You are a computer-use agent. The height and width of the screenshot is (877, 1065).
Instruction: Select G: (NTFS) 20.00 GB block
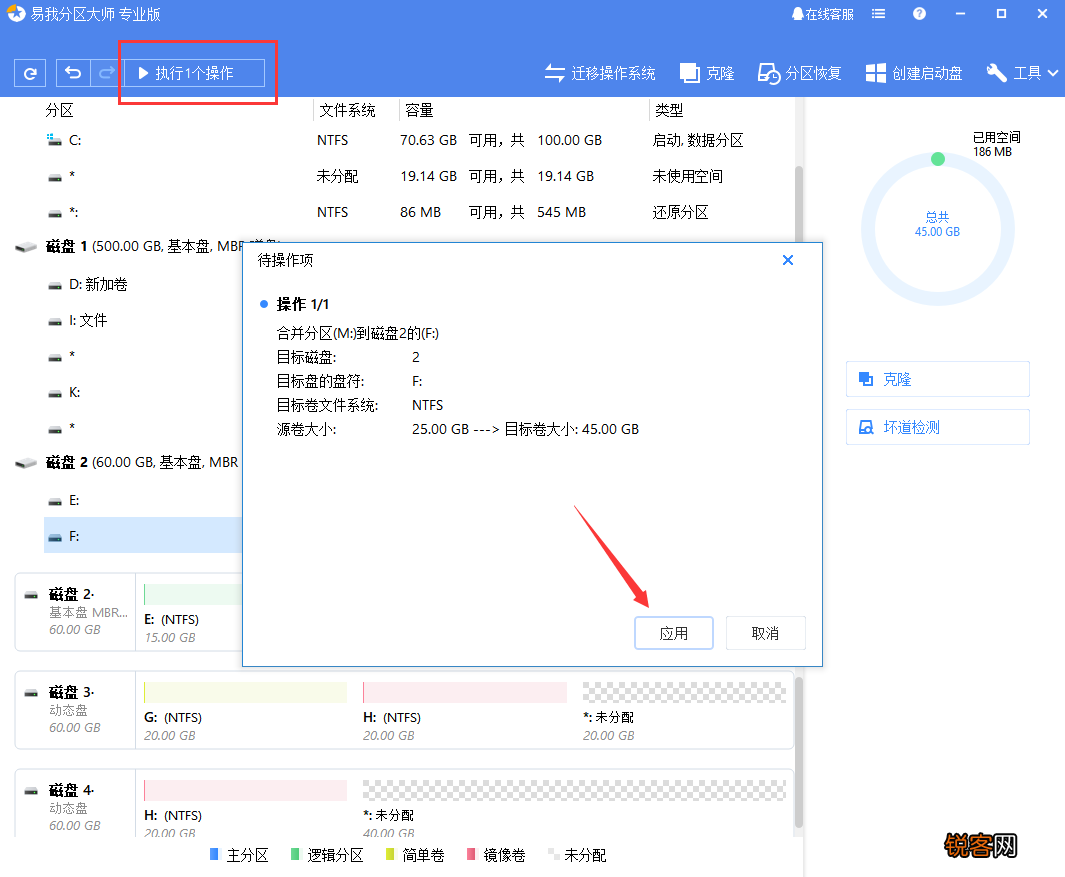[245, 711]
